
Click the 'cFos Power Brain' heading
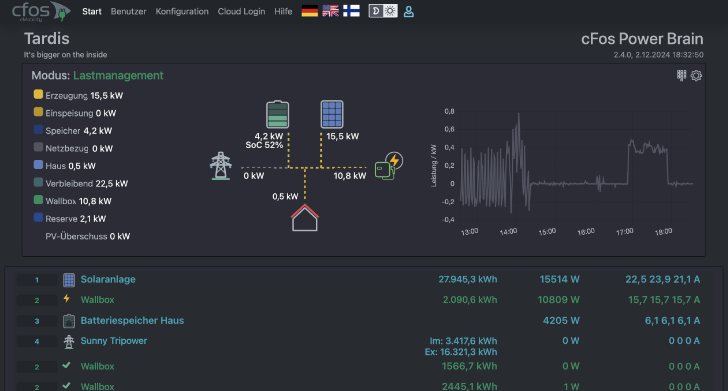[x=642, y=39]
